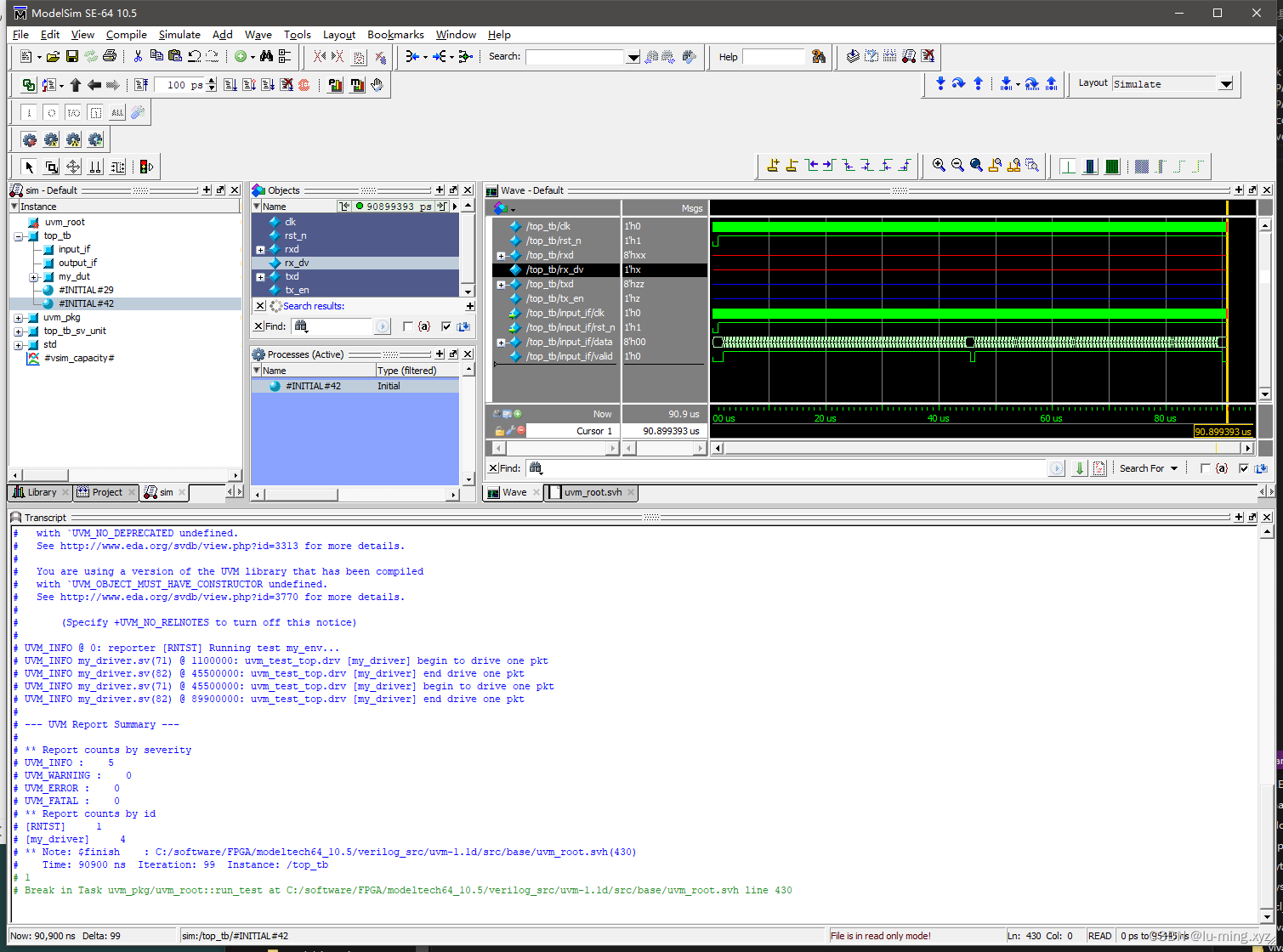This screenshot has width=1283, height=952.
Task: Click the Insert Cursor icon in wave toolbar
Action: (x=772, y=166)
